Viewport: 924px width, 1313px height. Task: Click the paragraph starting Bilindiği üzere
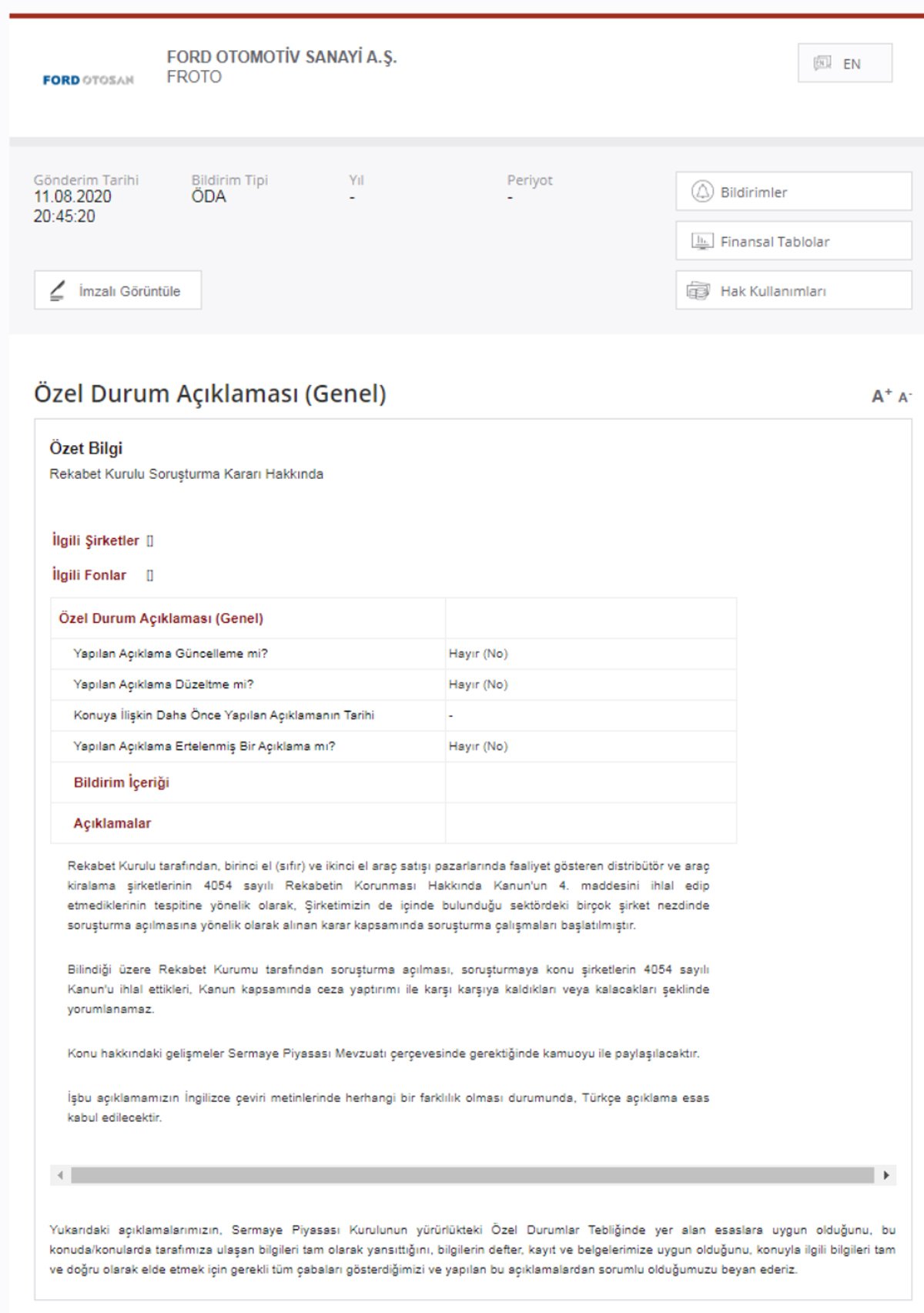pyautogui.click(x=388, y=989)
